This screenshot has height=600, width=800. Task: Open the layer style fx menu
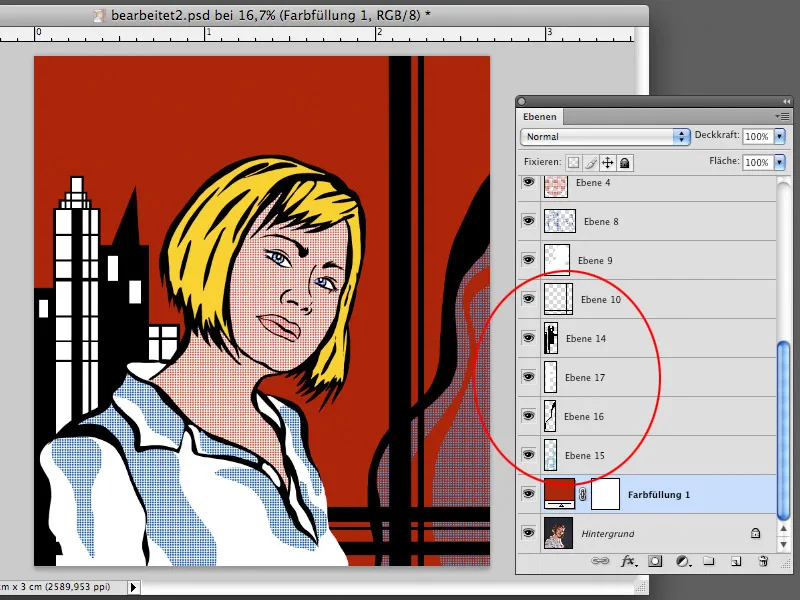click(x=629, y=561)
